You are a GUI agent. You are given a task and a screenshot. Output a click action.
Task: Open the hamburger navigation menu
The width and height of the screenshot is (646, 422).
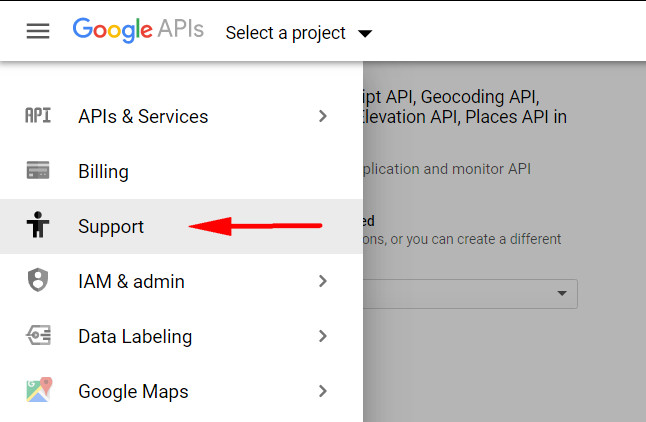click(38, 31)
